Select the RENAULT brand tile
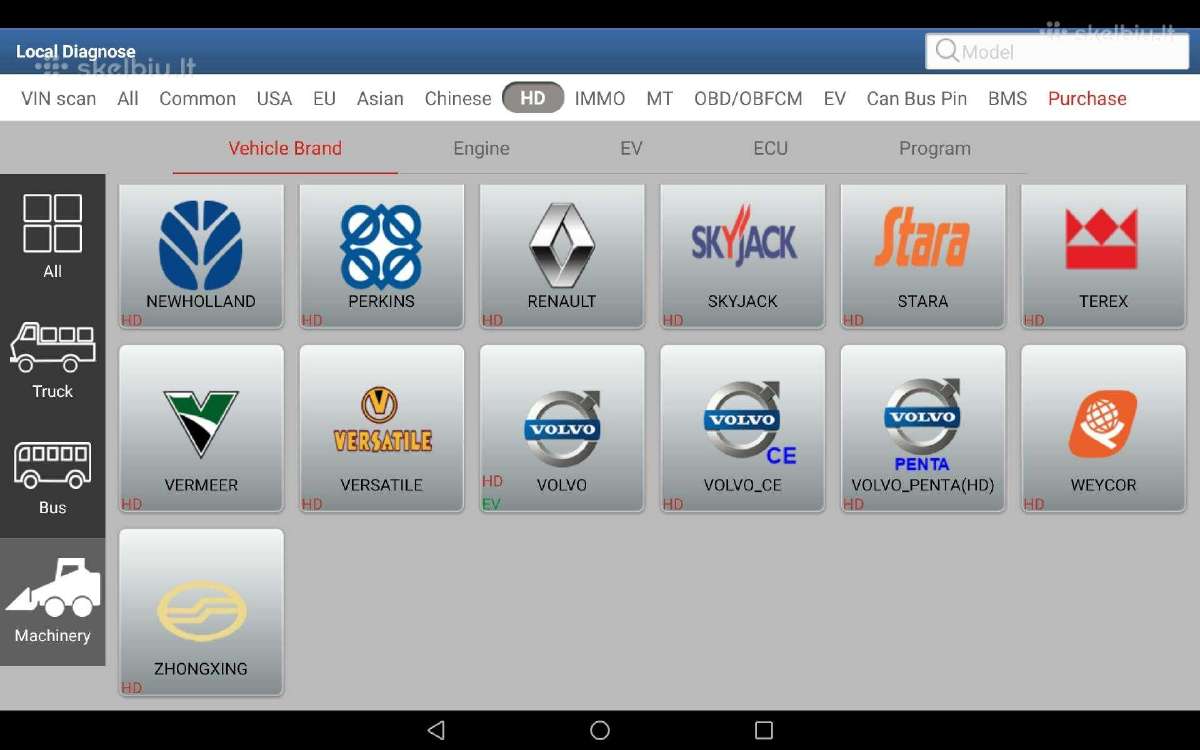Viewport: 1200px width, 750px height. (562, 256)
